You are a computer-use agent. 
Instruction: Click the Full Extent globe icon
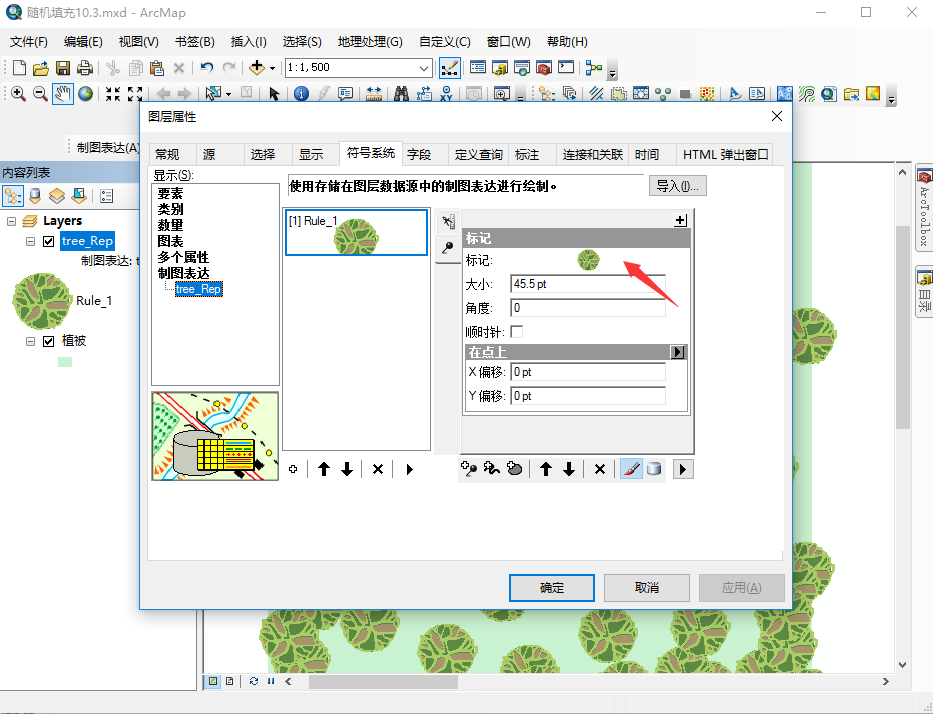(86, 94)
